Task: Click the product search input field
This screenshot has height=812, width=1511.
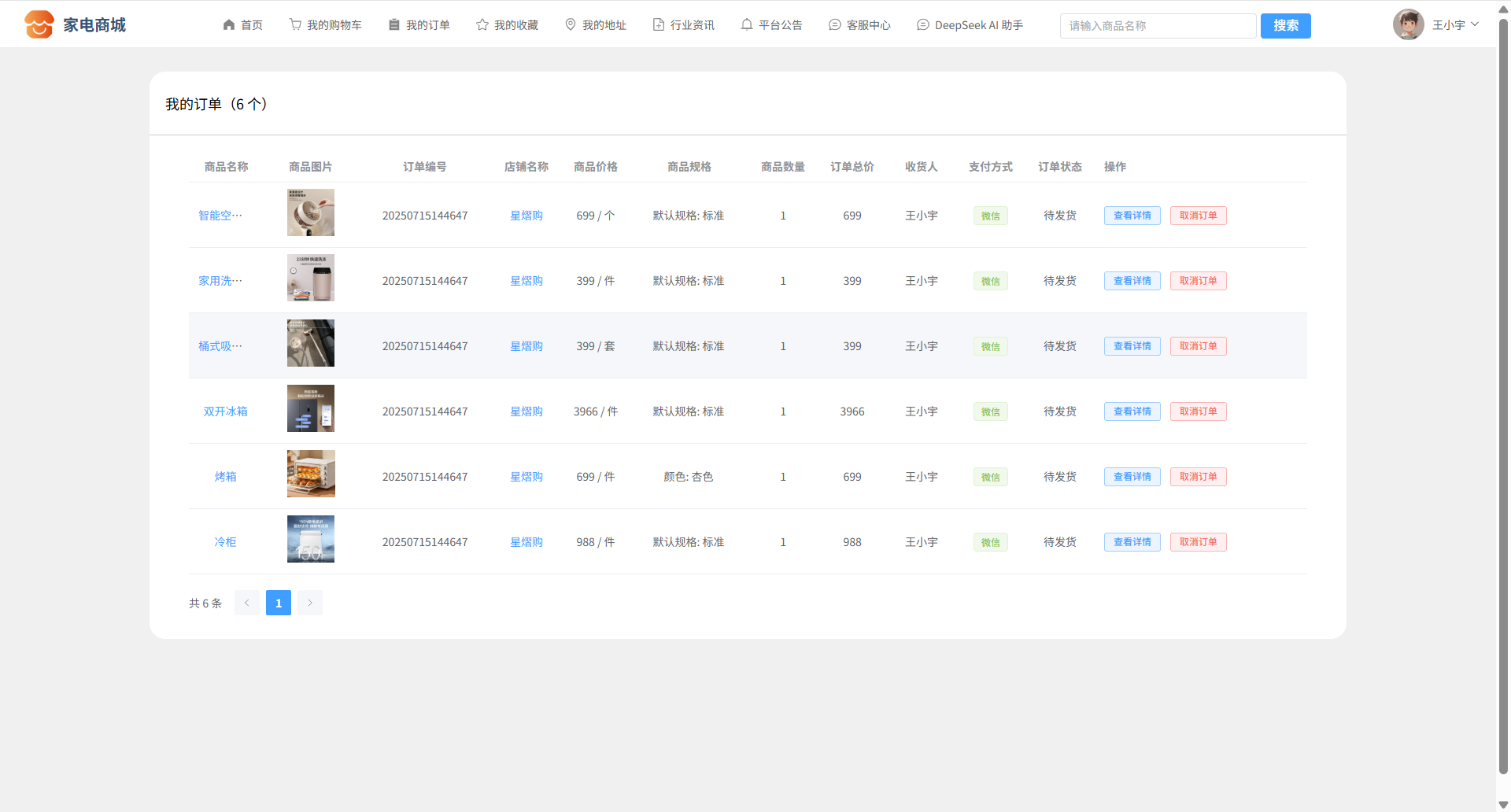Action: pyautogui.click(x=1158, y=26)
